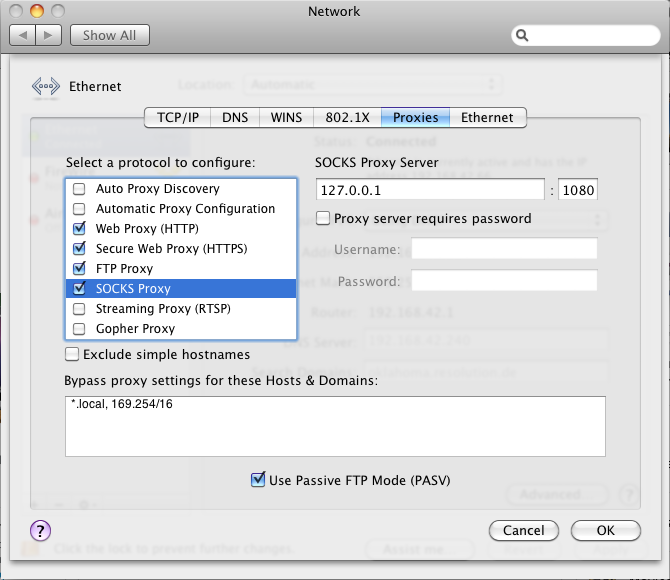Click the bypass proxy hosts text area
Screen dimensions: 670x580
pos(335,426)
